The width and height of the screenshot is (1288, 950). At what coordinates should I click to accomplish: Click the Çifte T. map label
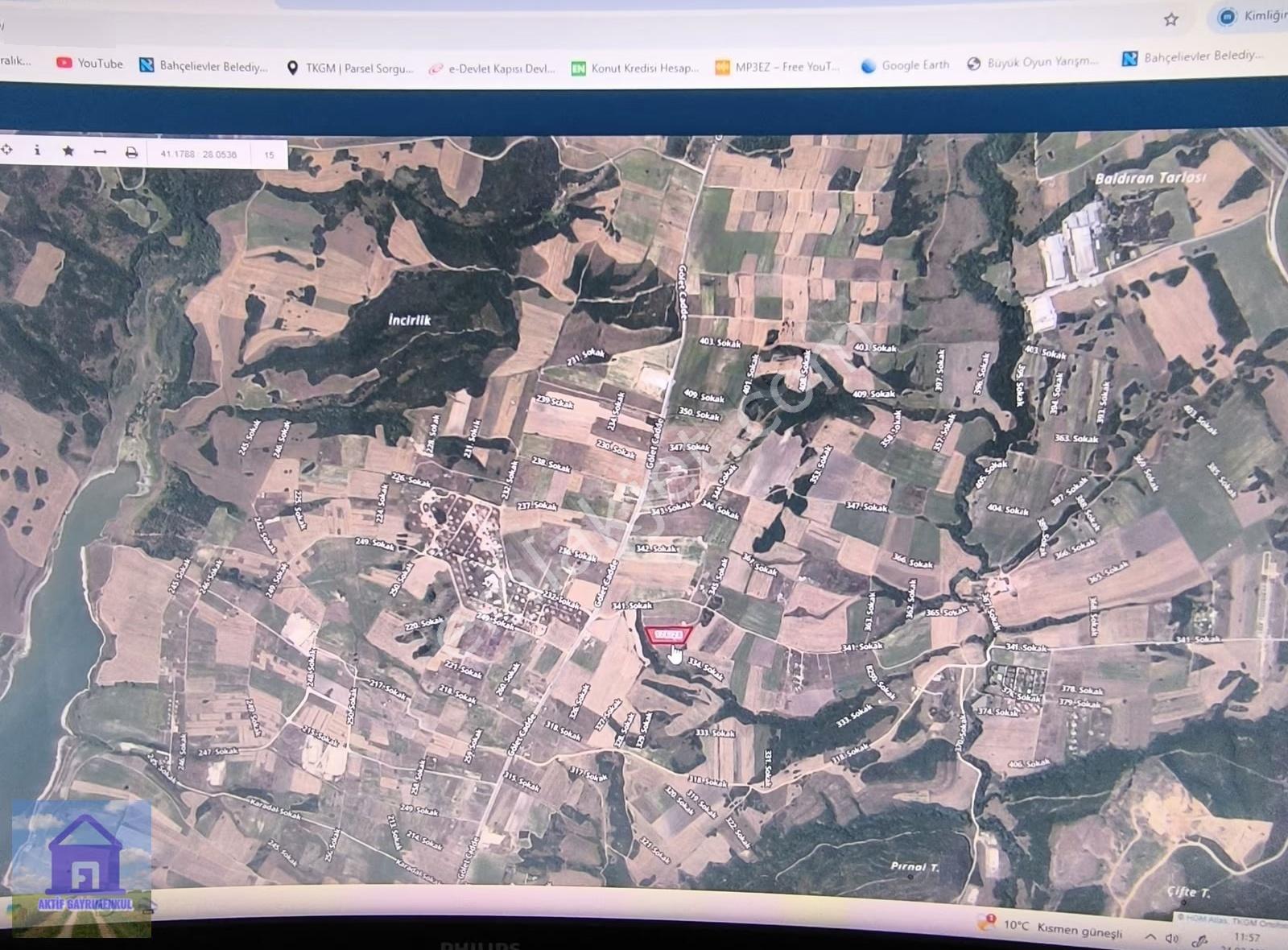[x=1189, y=892]
